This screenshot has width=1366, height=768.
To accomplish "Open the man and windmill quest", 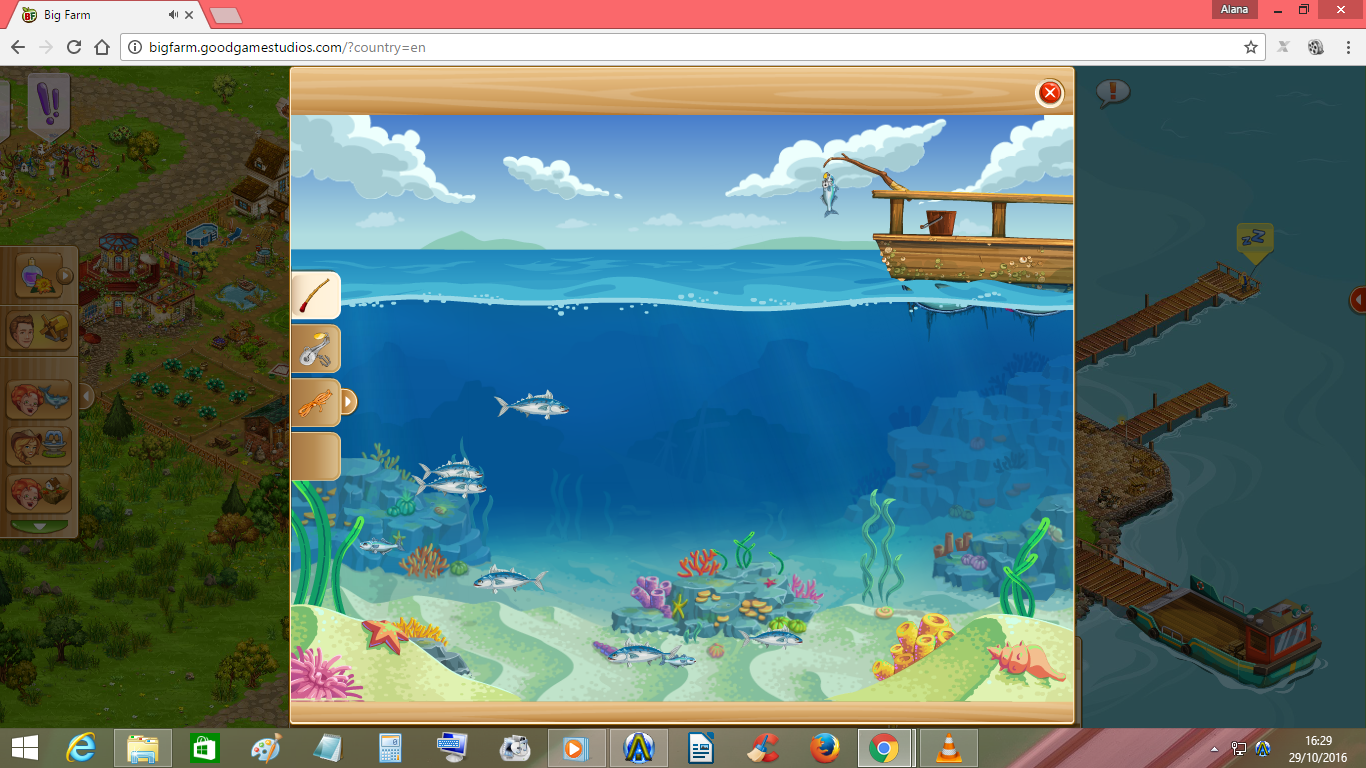I will click(40, 330).
